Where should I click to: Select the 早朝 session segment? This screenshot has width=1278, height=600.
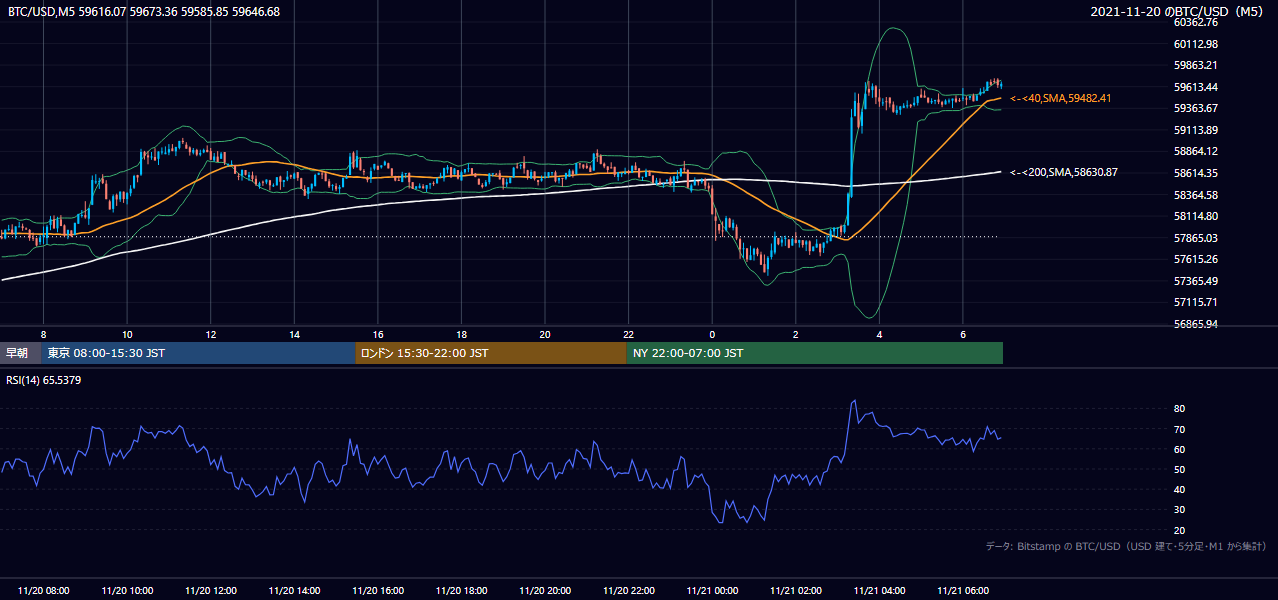pyautogui.click(x=20, y=353)
